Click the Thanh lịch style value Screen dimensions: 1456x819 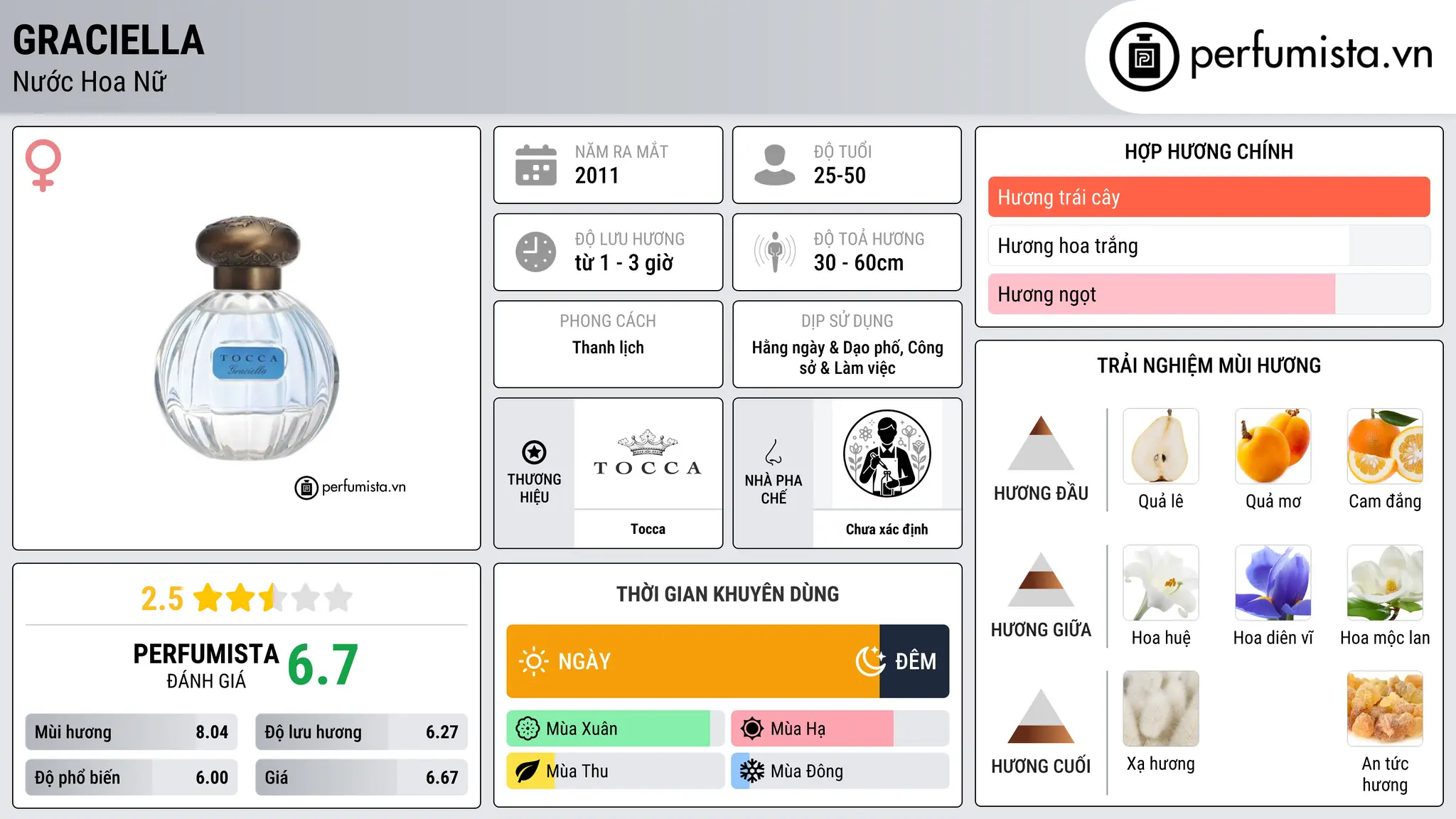608,348
